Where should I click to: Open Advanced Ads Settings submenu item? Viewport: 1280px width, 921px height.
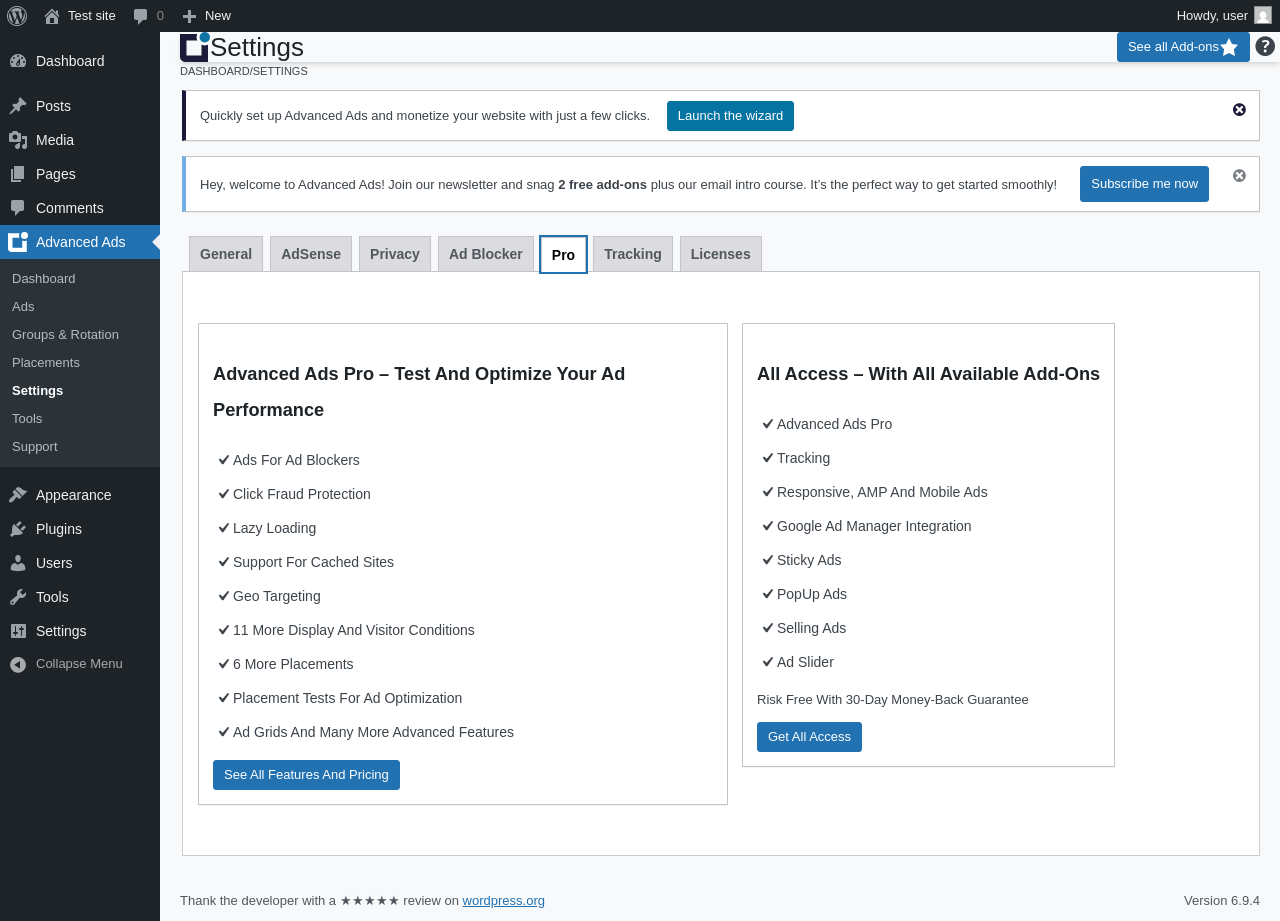coord(37,390)
